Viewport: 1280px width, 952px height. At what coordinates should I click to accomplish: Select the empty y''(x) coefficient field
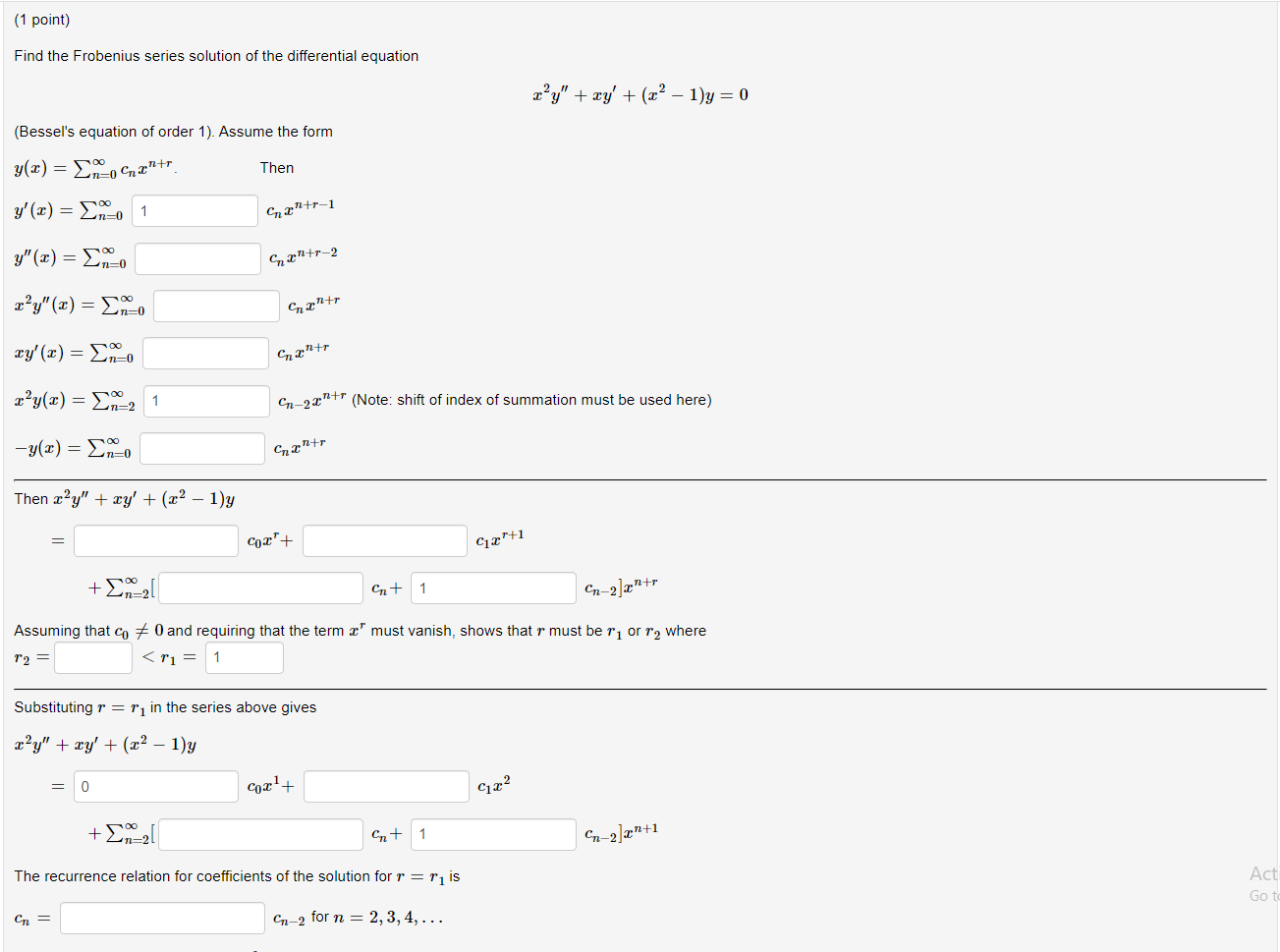point(196,258)
